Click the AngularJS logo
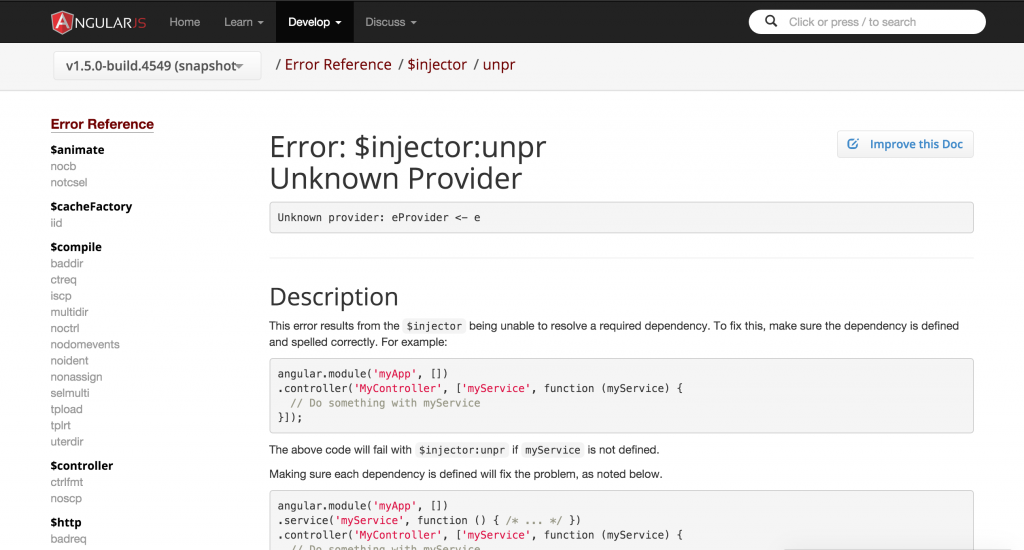This screenshot has width=1024, height=550. point(99,22)
